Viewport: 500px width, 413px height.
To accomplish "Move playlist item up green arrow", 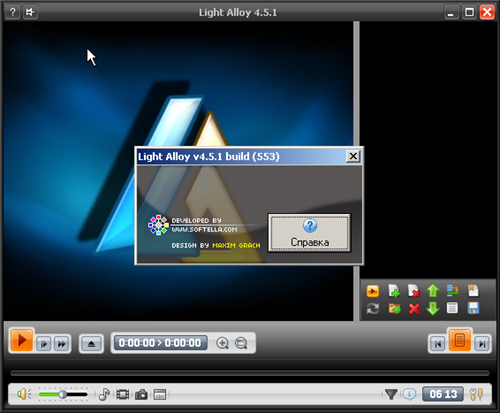I will click(x=433, y=291).
